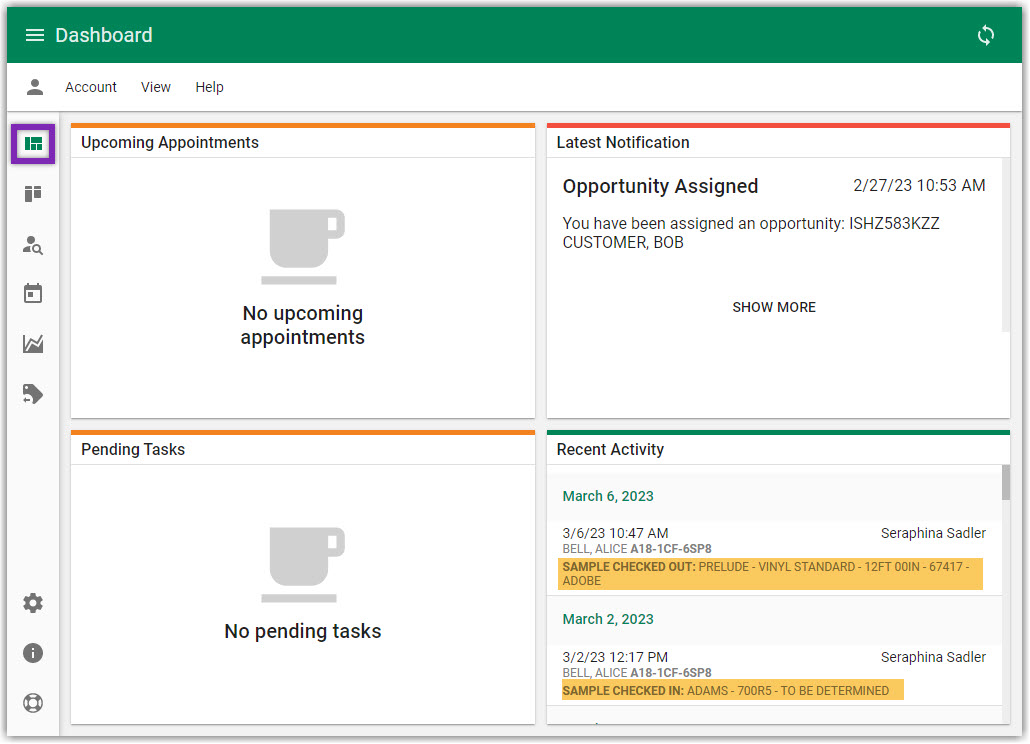
Task: Open the Account menu
Action: coord(91,87)
